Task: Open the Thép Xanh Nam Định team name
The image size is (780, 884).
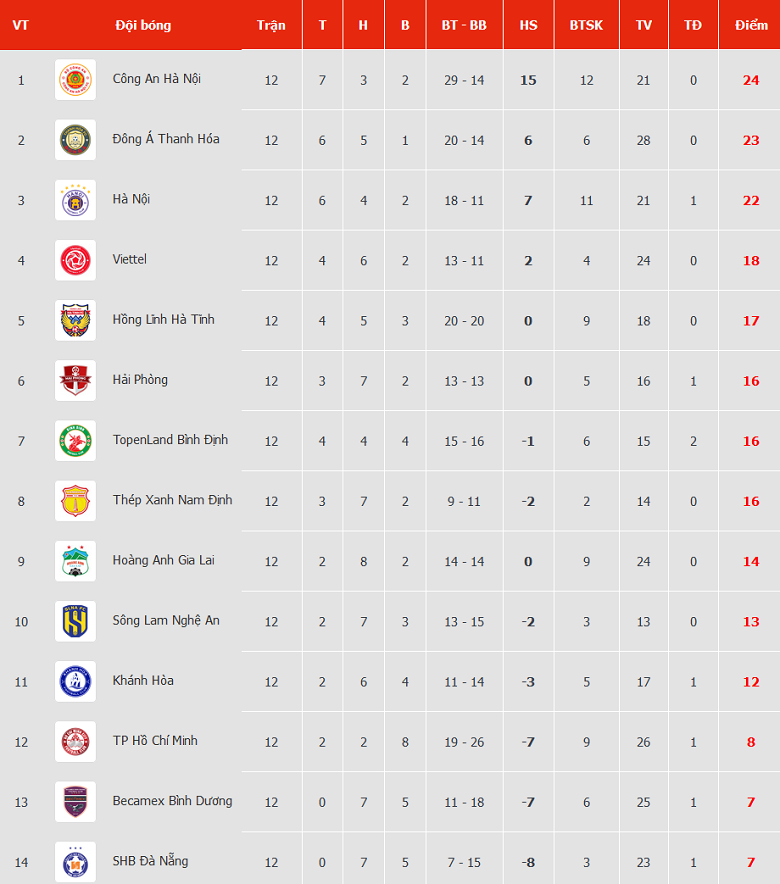Action: 172,500
